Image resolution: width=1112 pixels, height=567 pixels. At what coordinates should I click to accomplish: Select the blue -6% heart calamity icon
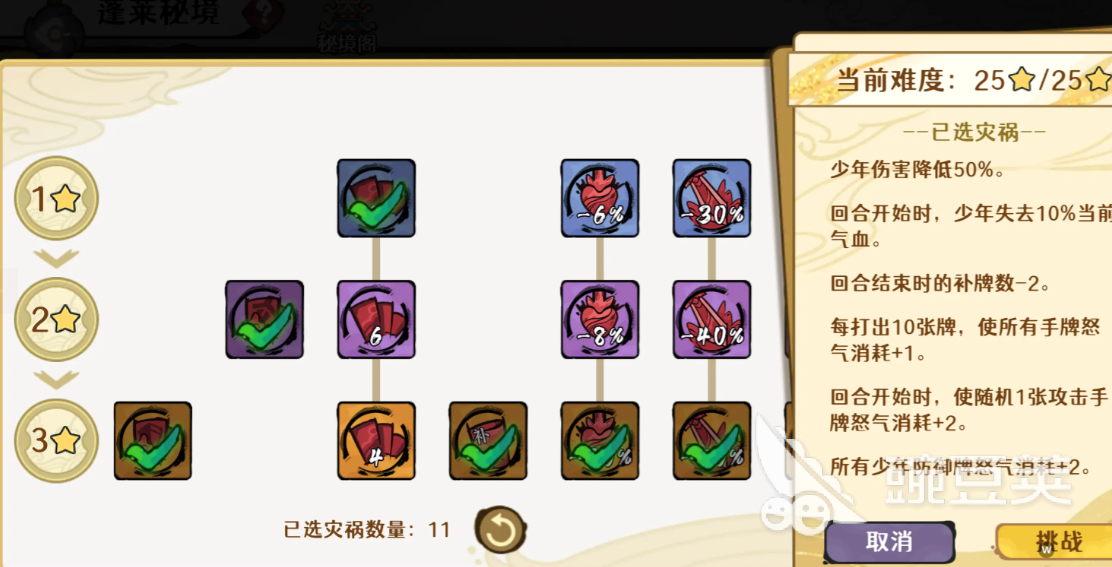coord(599,198)
